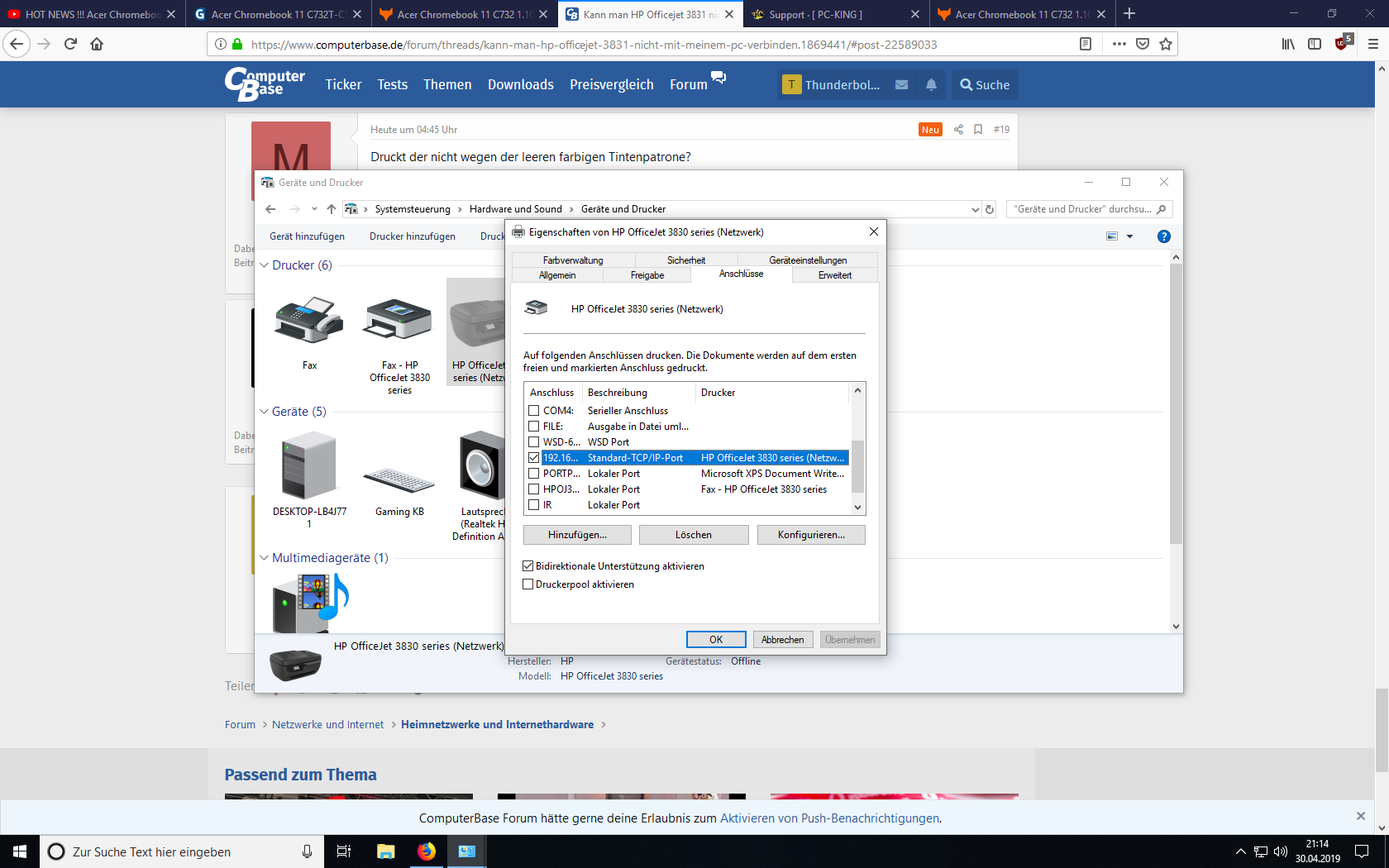This screenshot has height=868, width=1389.
Task: Check the WSD-6... port checkbox
Action: (534, 442)
